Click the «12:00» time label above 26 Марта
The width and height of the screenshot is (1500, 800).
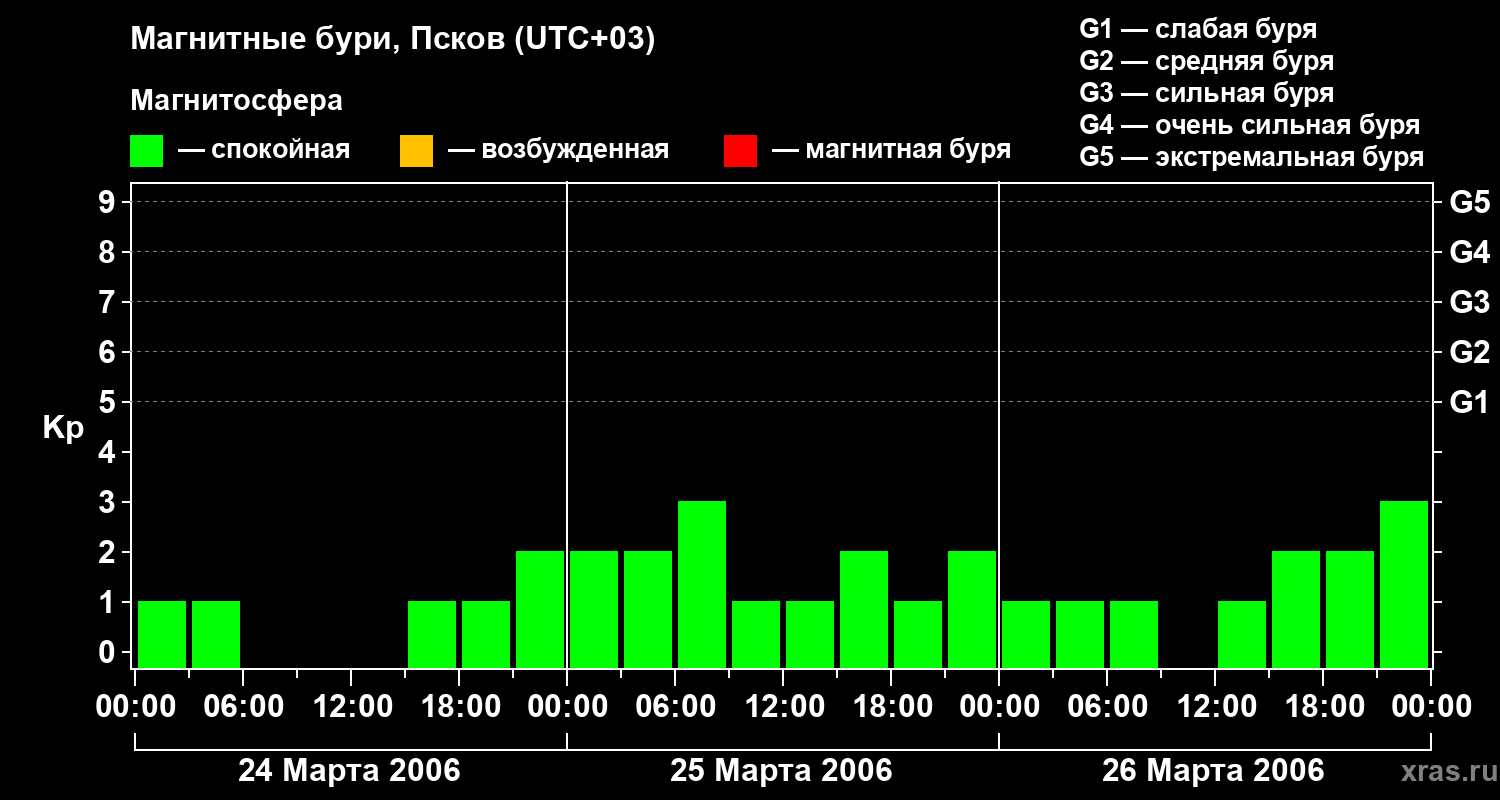coord(1215,706)
